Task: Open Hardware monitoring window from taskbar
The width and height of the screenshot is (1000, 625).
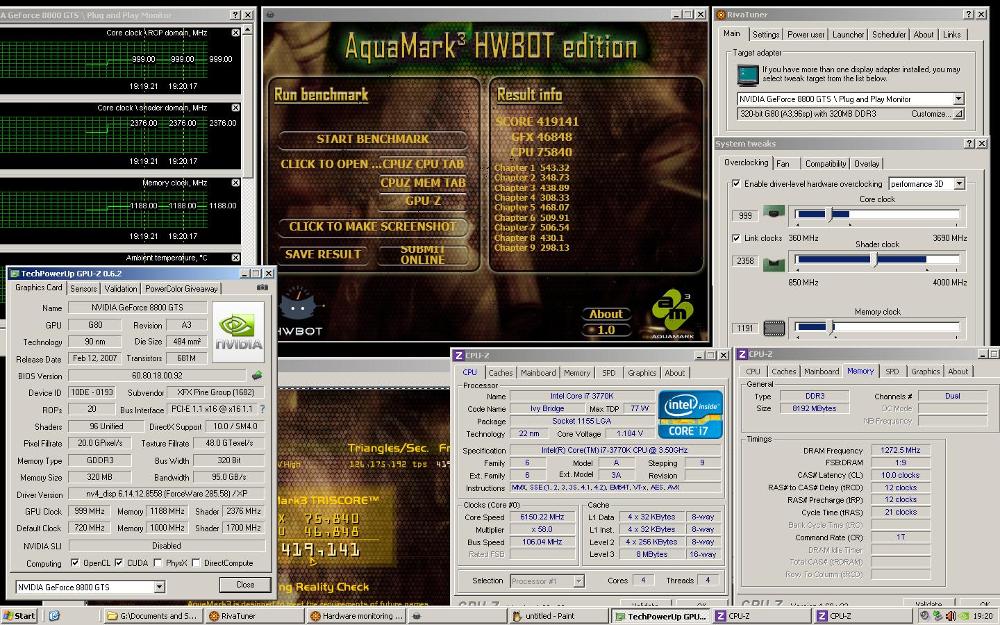Action: 355,616
